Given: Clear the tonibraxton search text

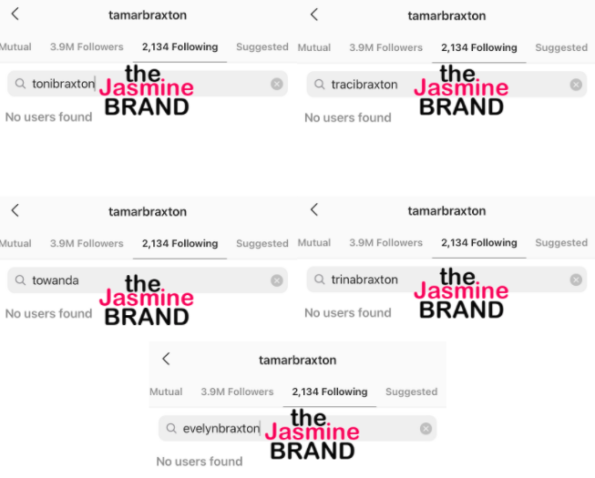Looking at the screenshot, I should pyautogui.click(x=277, y=84).
